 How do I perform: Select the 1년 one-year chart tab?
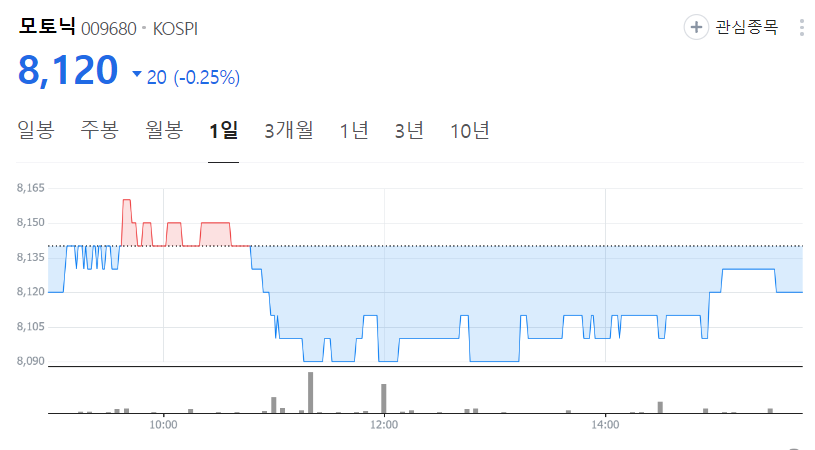coord(354,130)
